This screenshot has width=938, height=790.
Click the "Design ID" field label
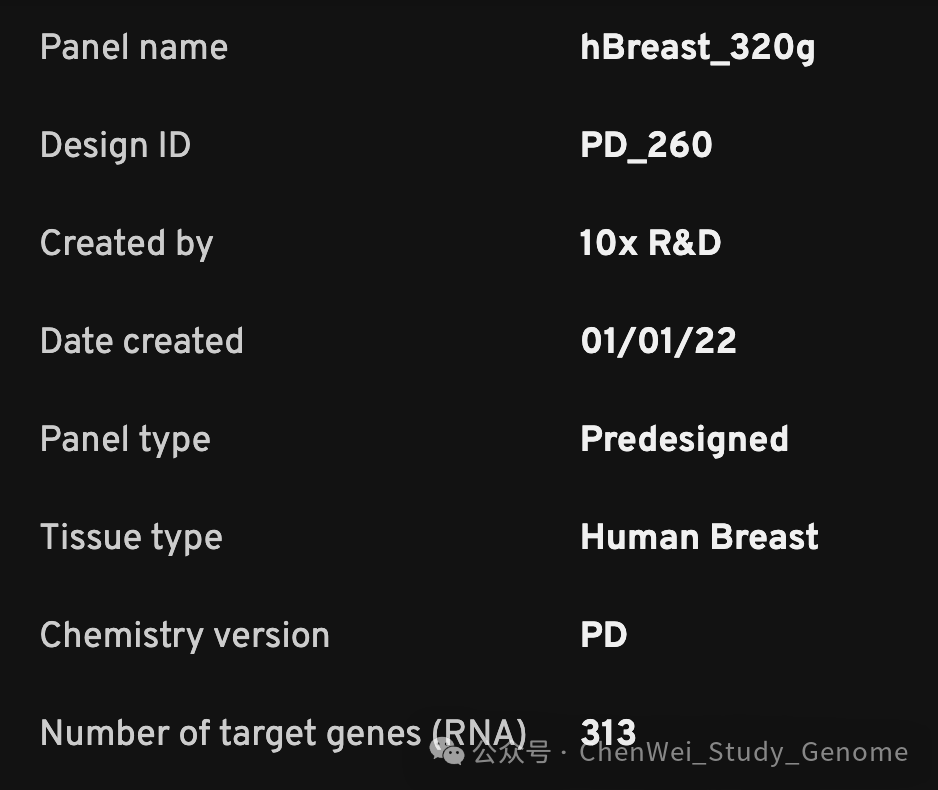click(115, 145)
